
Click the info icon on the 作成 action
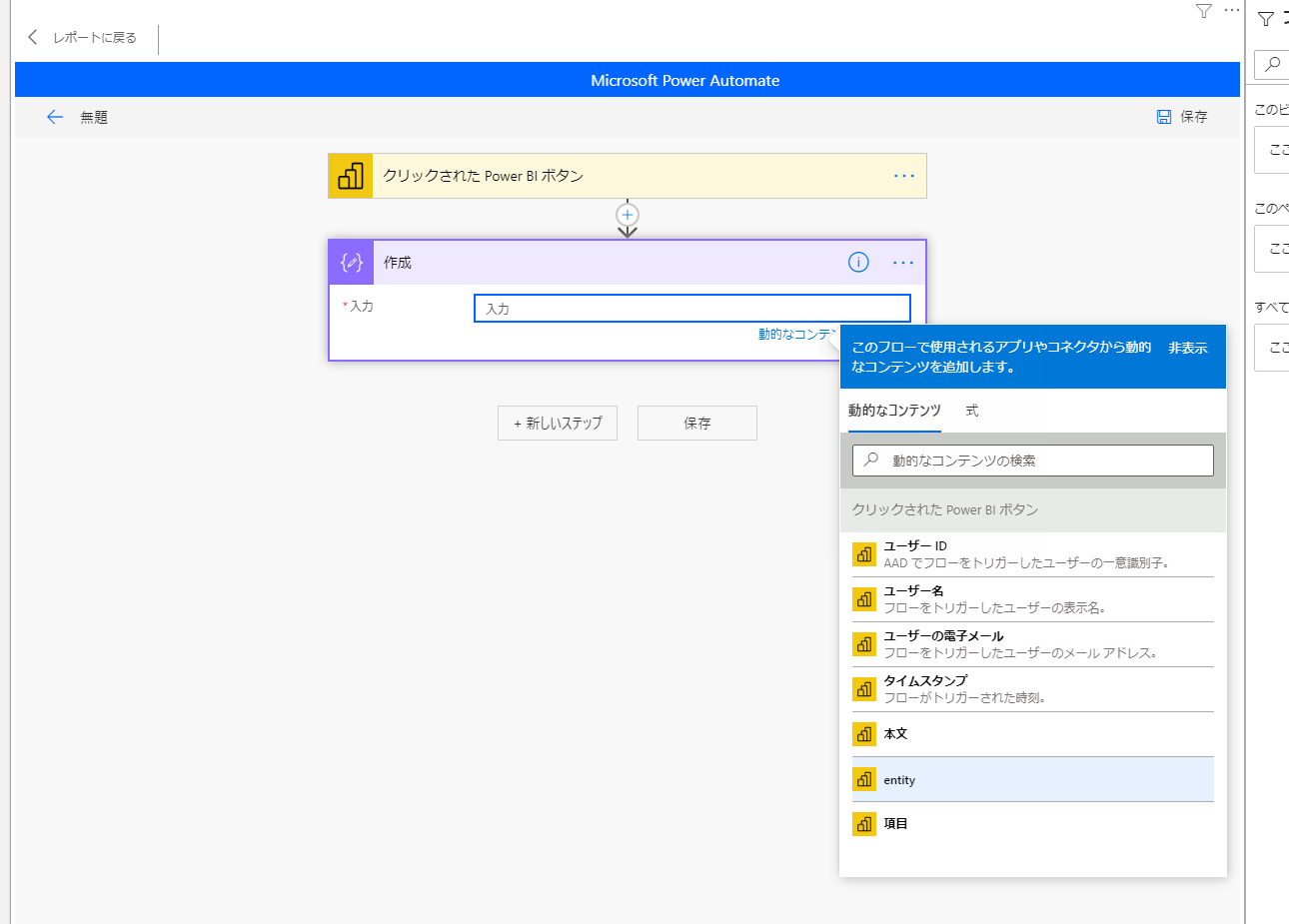858,262
